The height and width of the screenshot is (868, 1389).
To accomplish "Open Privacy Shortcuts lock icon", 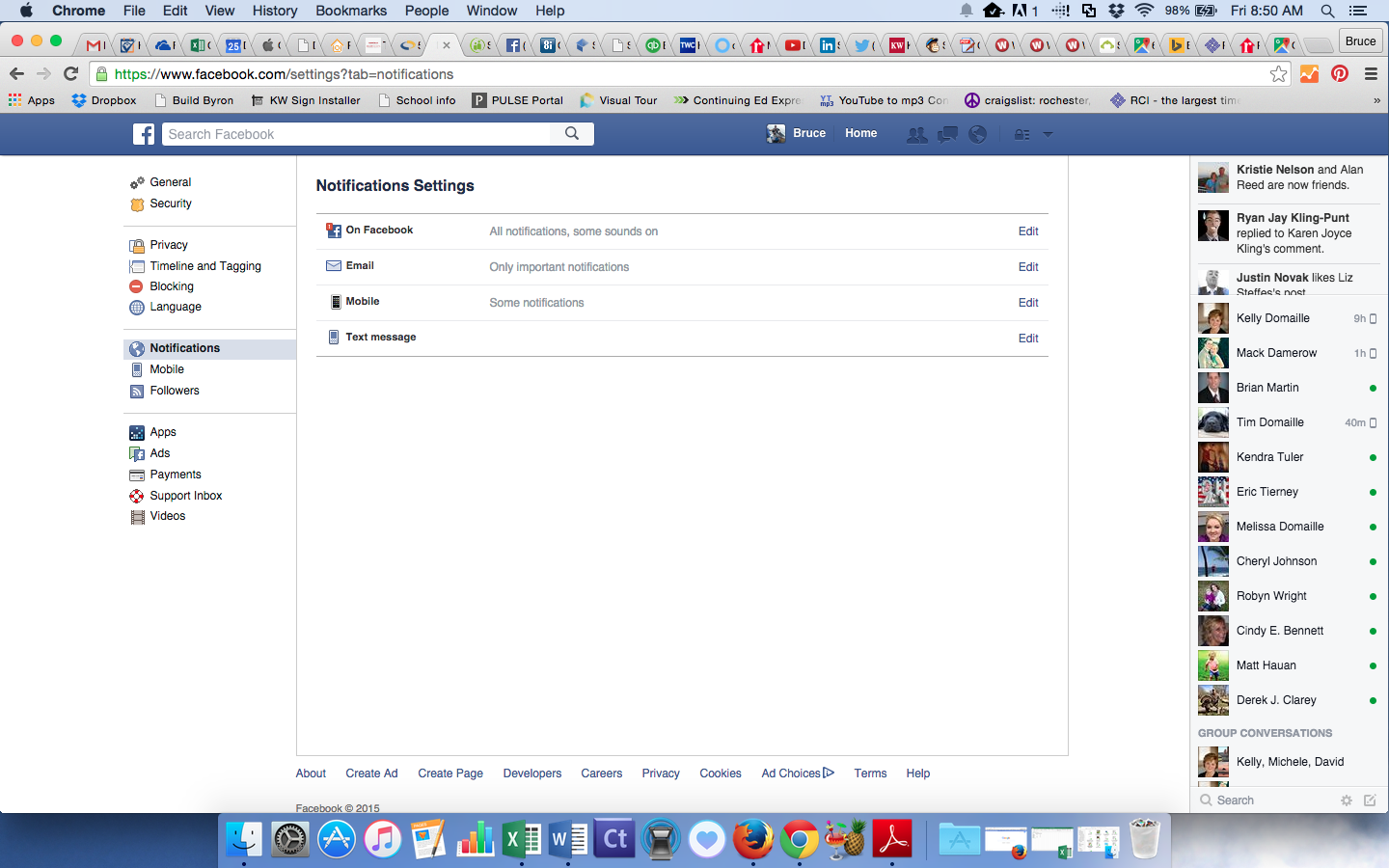I will 1022,134.
